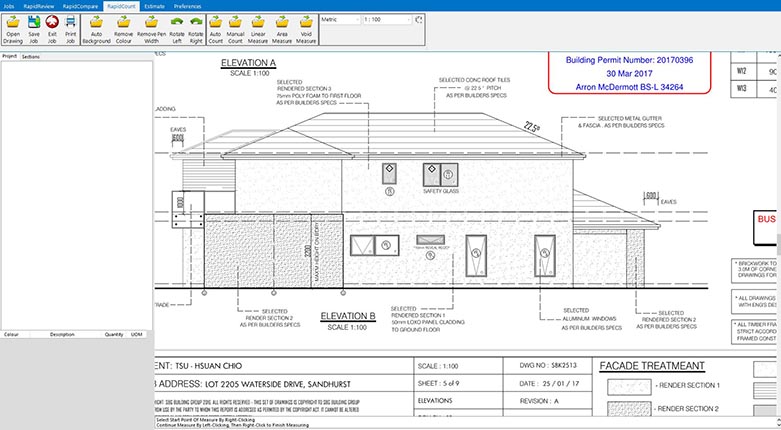This screenshot has width=781, height=430.
Task: Switch to the RapidReview tab
Action: click(x=39, y=6)
